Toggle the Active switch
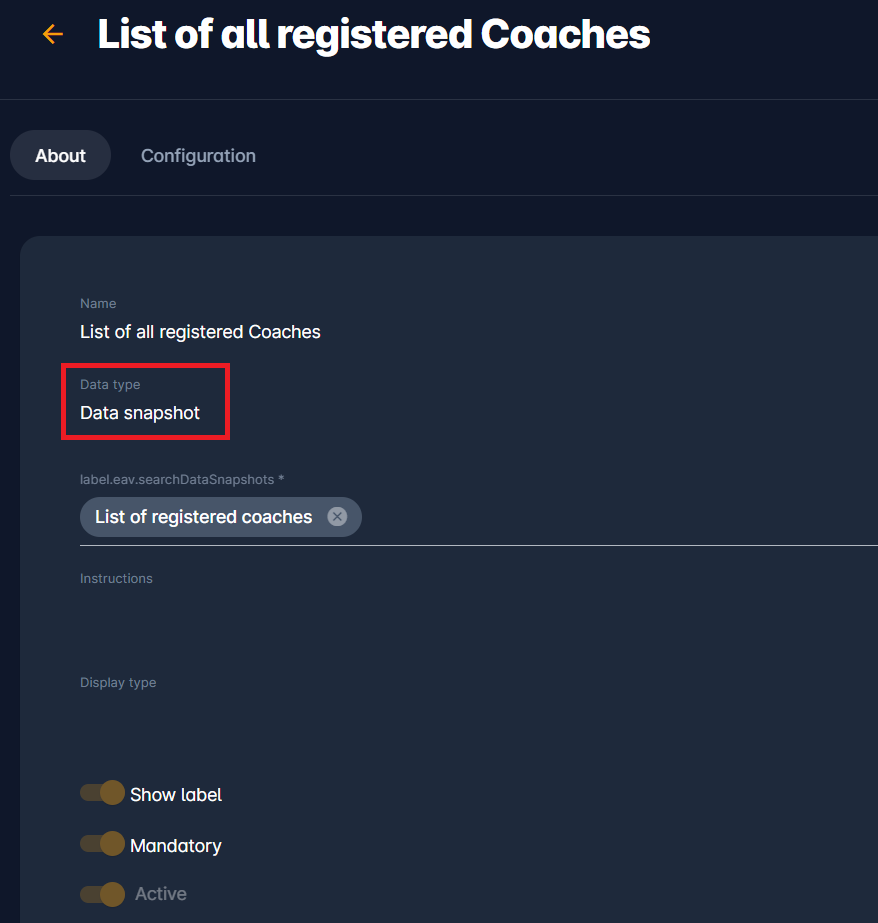Screen dimensions: 878x923 [x=102, y=893]
